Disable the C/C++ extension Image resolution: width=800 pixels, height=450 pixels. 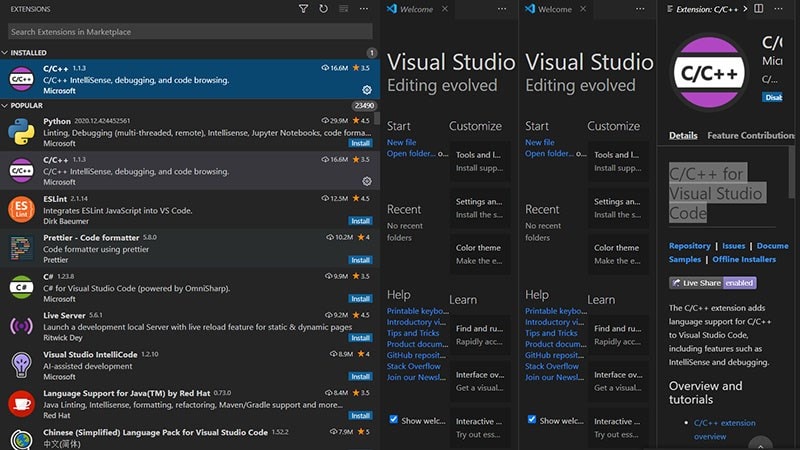pyautogui.click(x=772, y=97)
